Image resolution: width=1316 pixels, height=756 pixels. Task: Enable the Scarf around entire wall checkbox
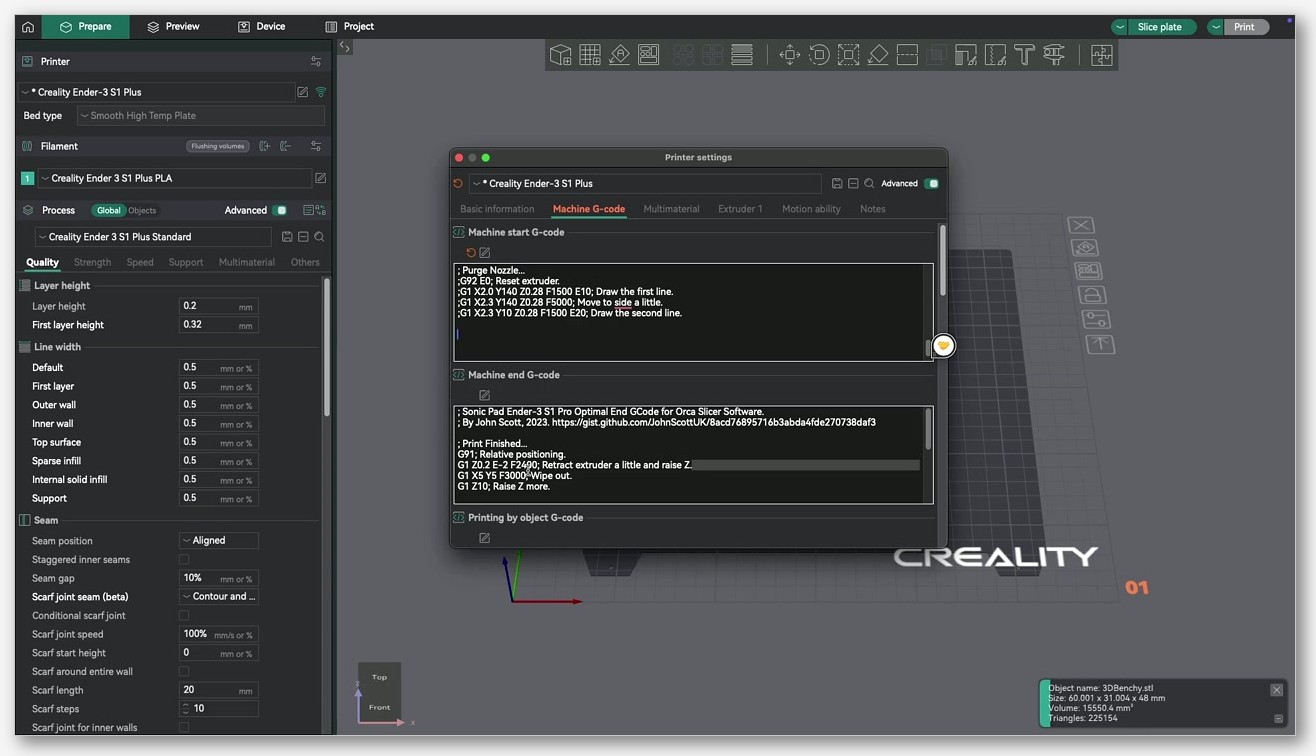click(184, 672)
